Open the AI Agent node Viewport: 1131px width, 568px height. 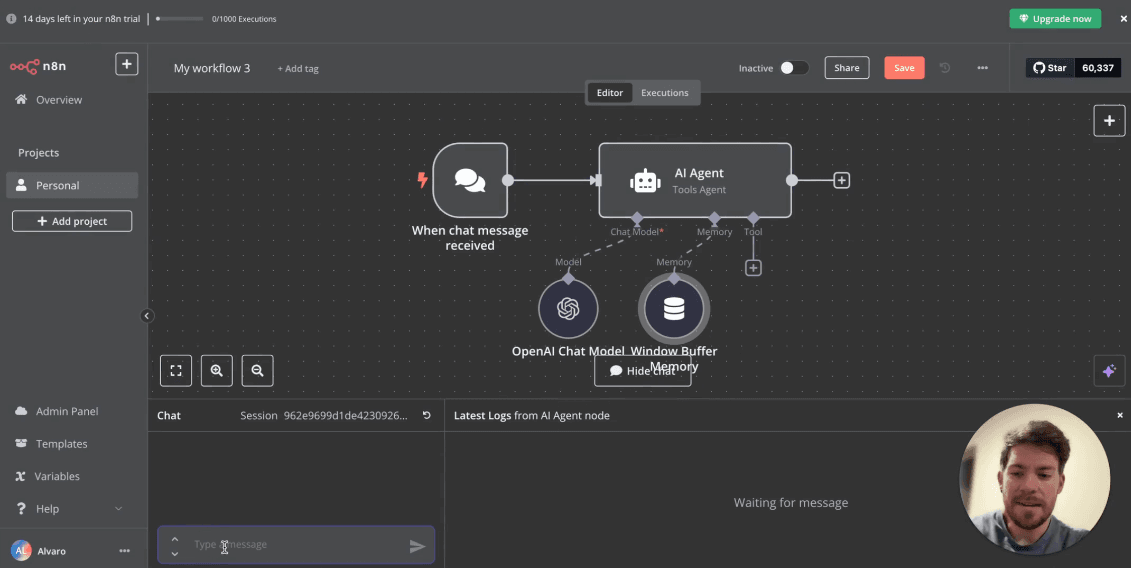click(694, 180)
